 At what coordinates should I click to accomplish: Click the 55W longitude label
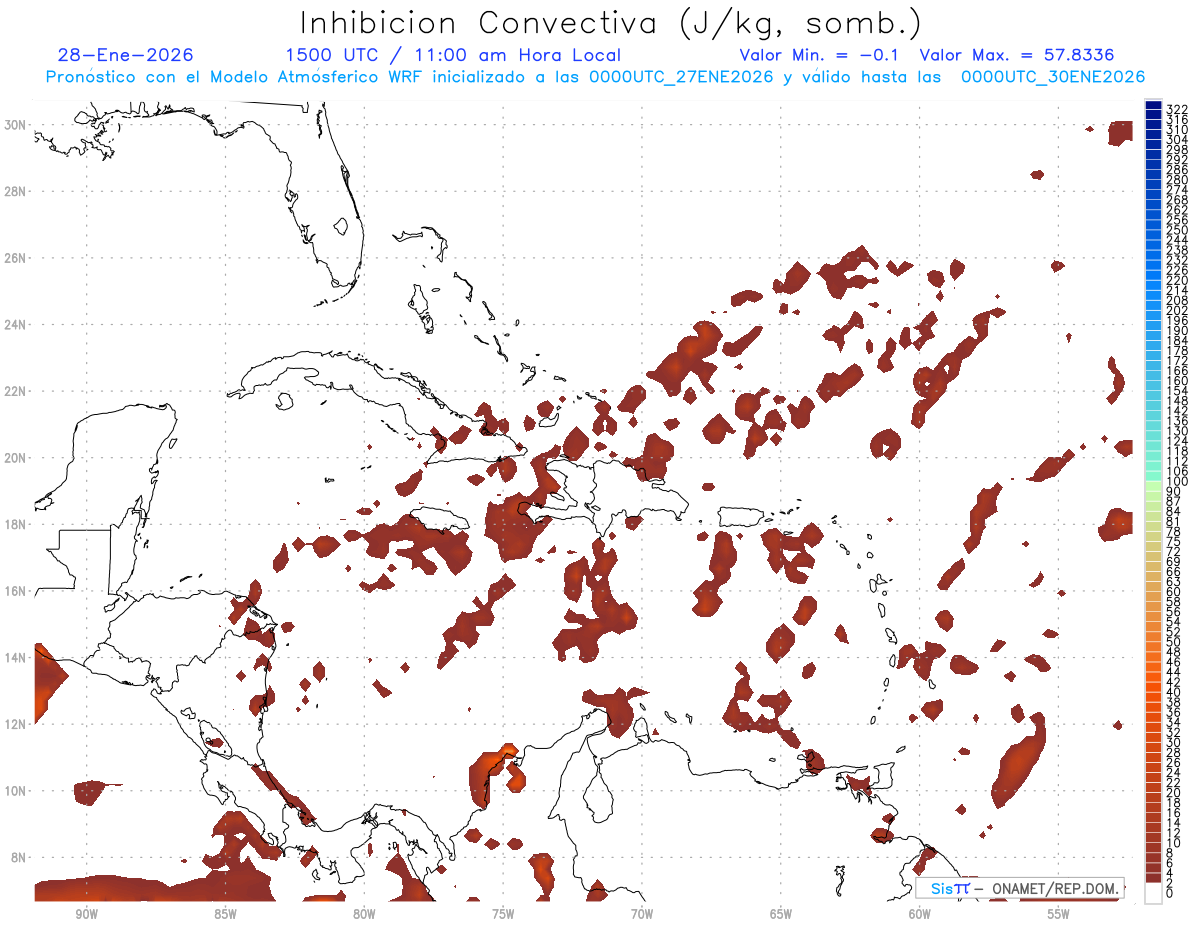point(1059,913)
